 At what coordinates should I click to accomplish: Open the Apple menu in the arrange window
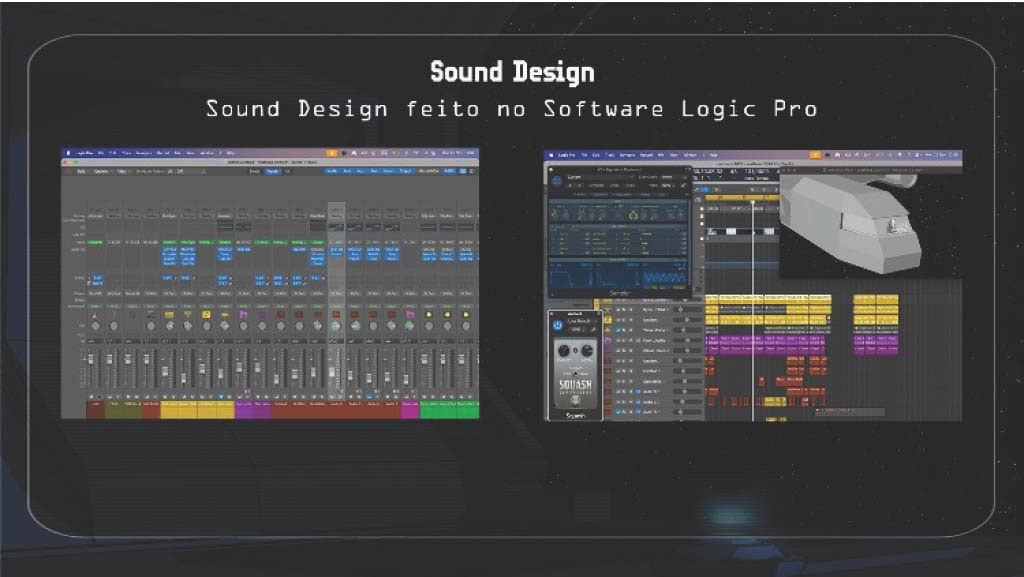tap(552, 155)
